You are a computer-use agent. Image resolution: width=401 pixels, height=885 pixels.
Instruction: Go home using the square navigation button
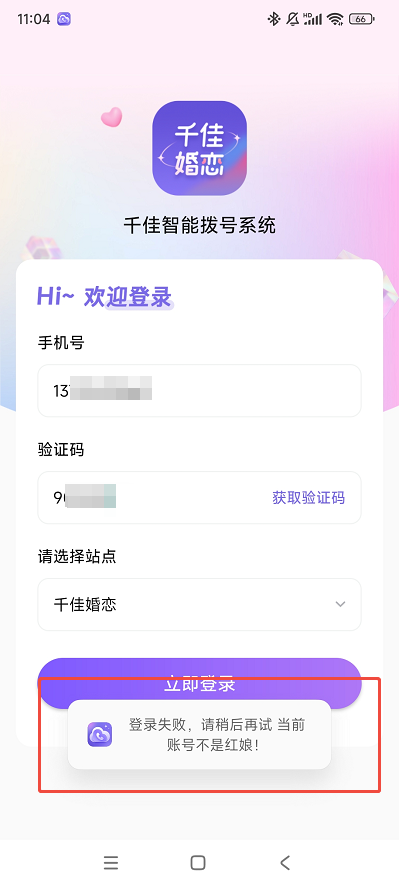(198, 862)
